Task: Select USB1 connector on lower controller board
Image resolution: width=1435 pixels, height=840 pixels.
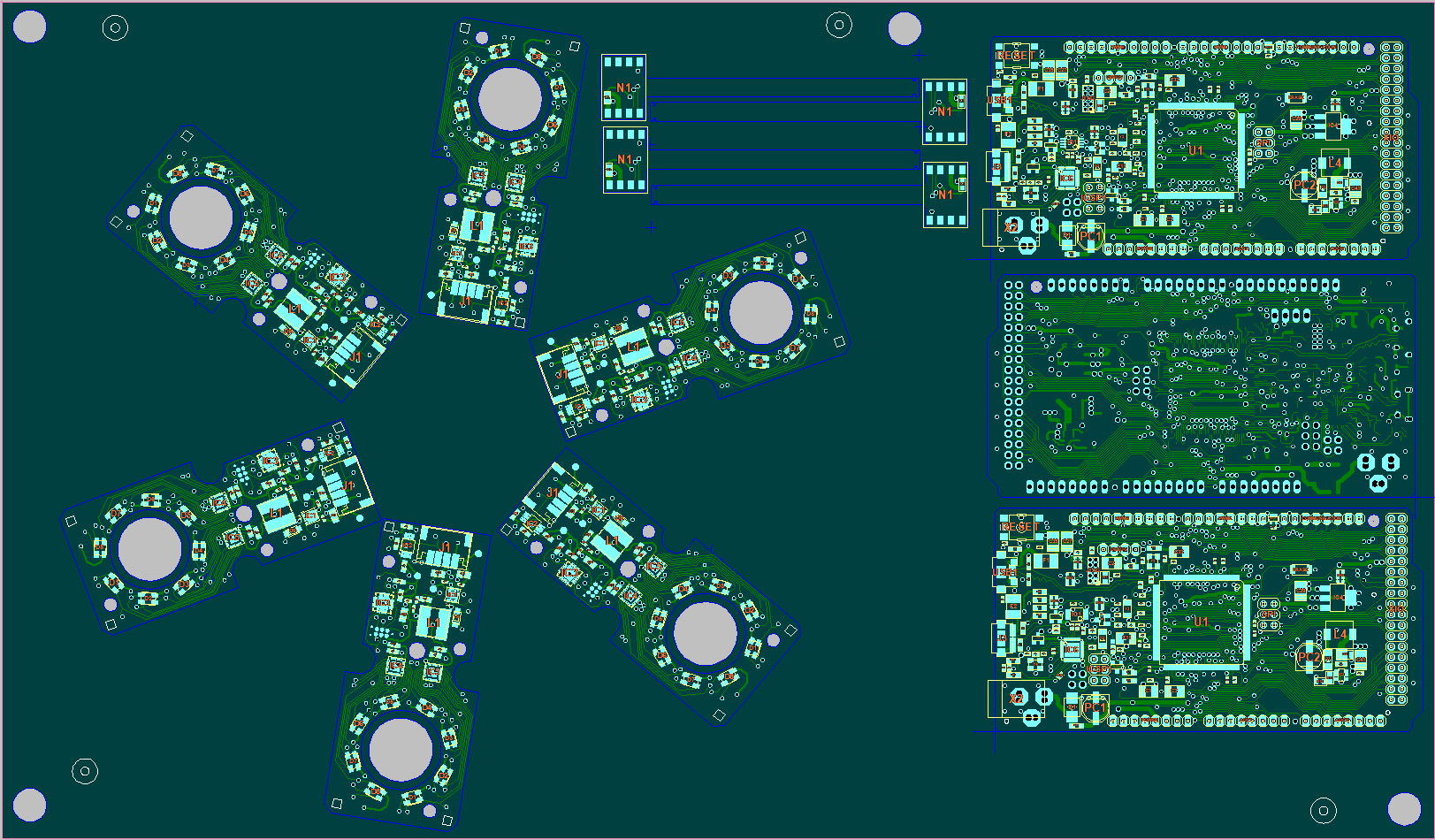Action: pos(1004,572)
